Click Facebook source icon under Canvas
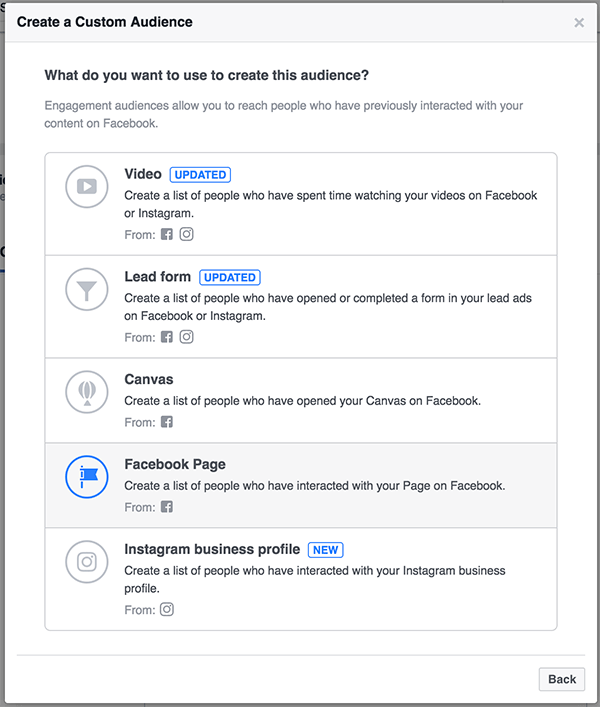The image size is (600, 707). (167, 422)
